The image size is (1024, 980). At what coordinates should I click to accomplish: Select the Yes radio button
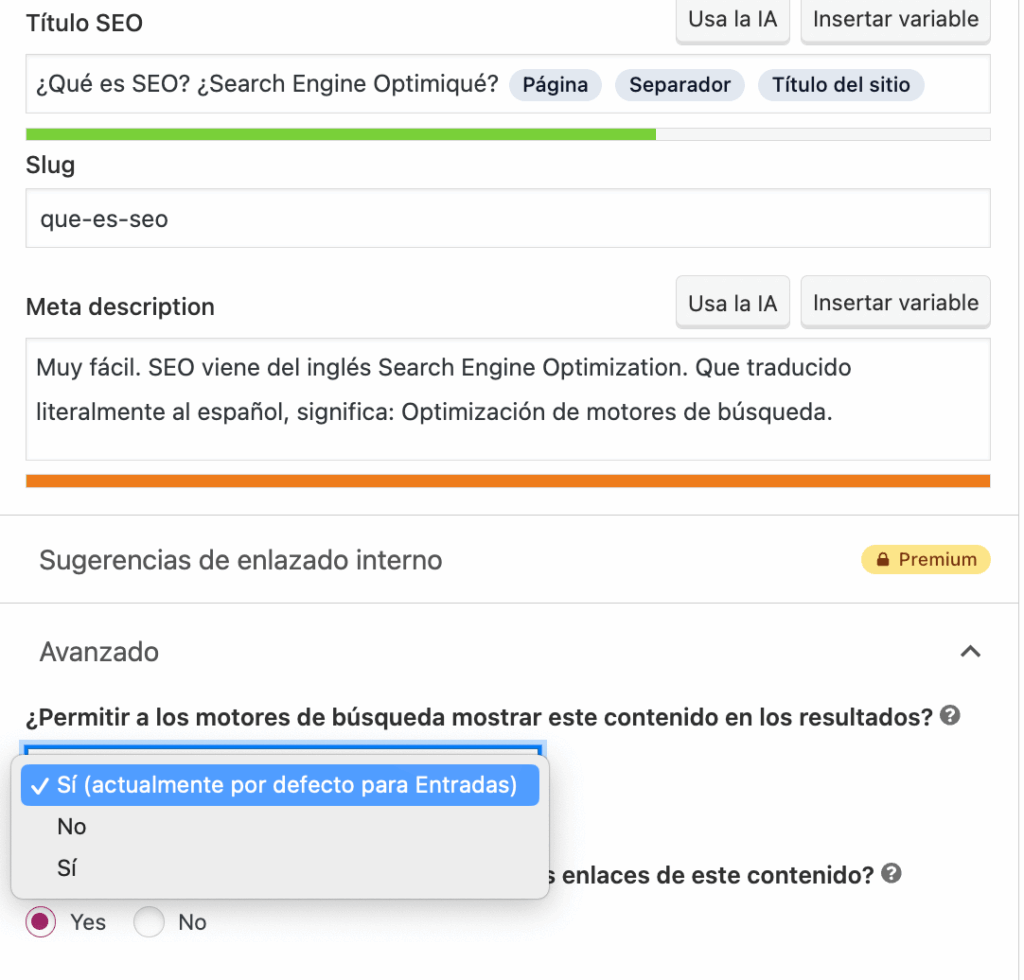[x=41, y=922]
